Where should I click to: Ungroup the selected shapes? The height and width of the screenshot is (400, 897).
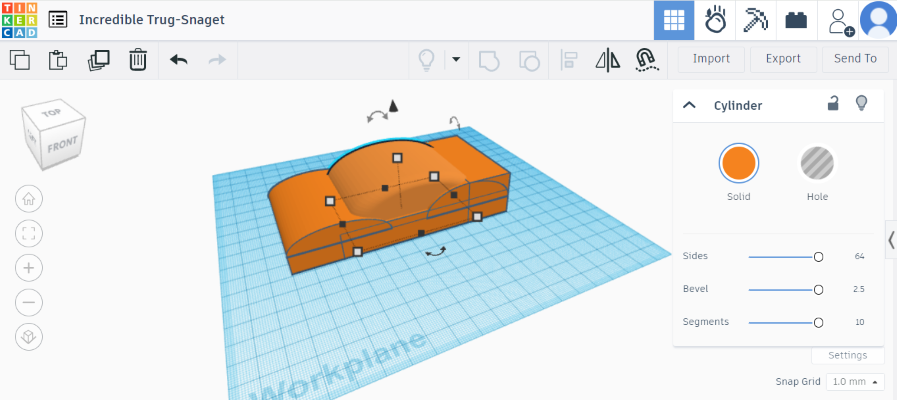pos(529,60)
